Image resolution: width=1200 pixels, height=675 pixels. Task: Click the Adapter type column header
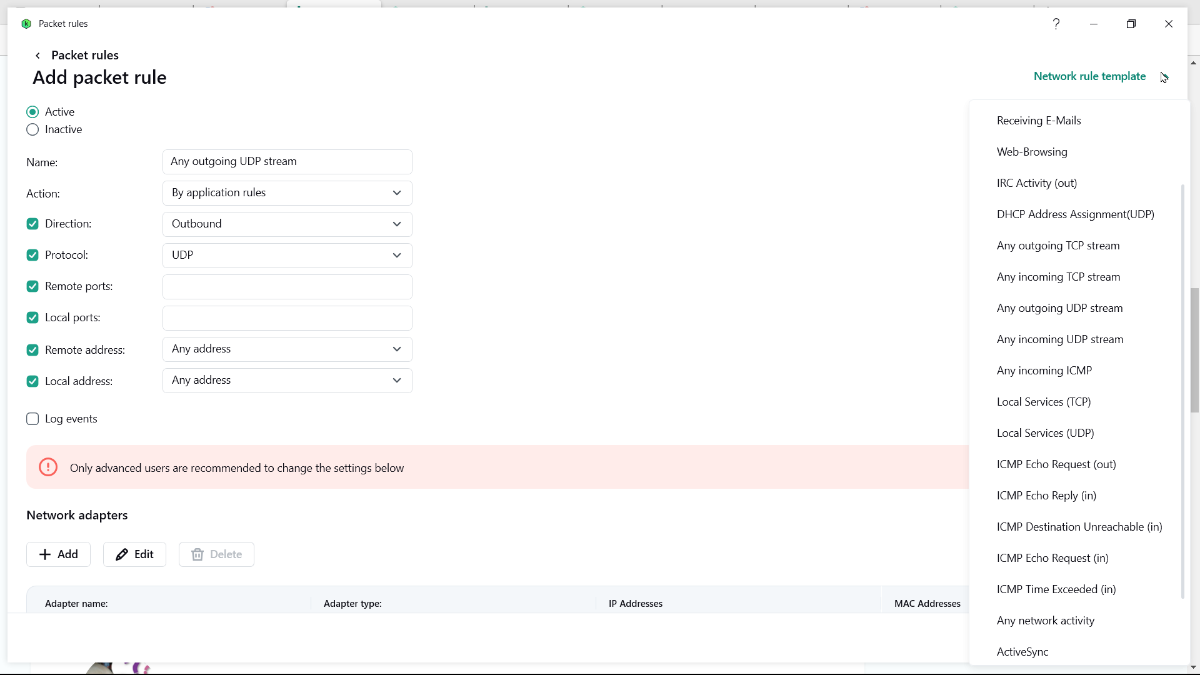[x=353, y=604]
